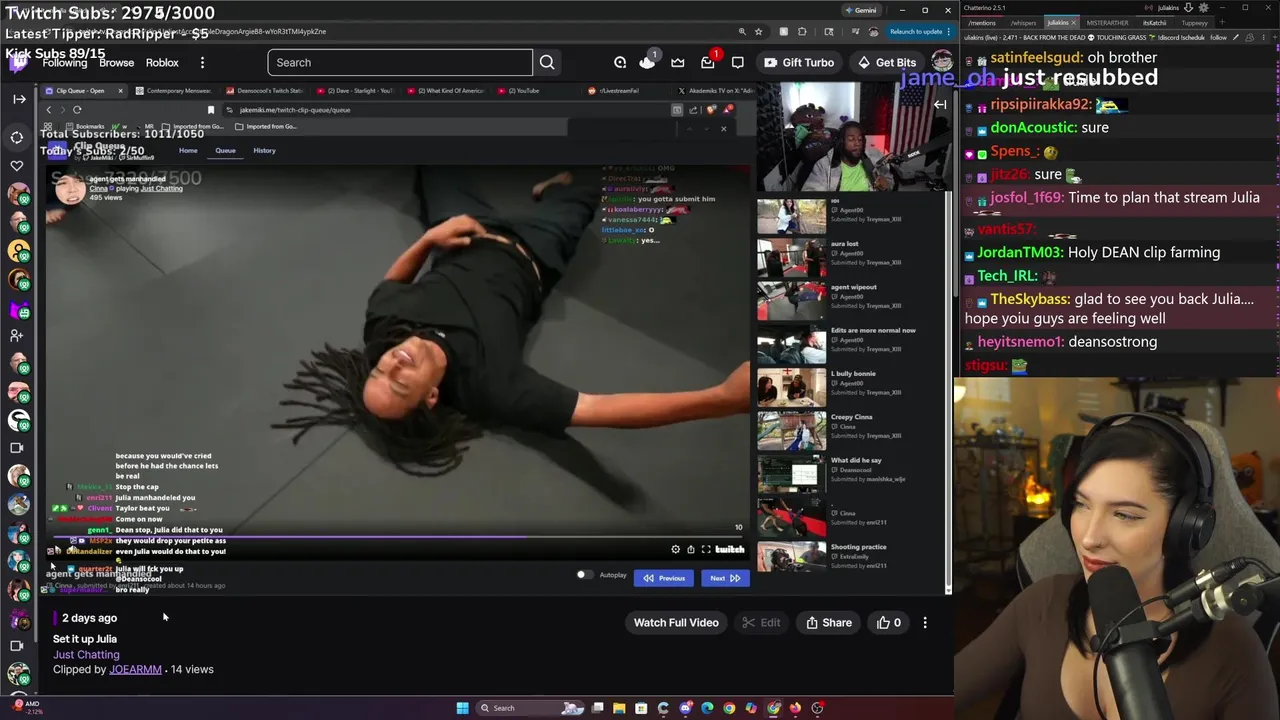Open Twitch Browse section
Screen dimensions: 1280x720
(116, 63)
